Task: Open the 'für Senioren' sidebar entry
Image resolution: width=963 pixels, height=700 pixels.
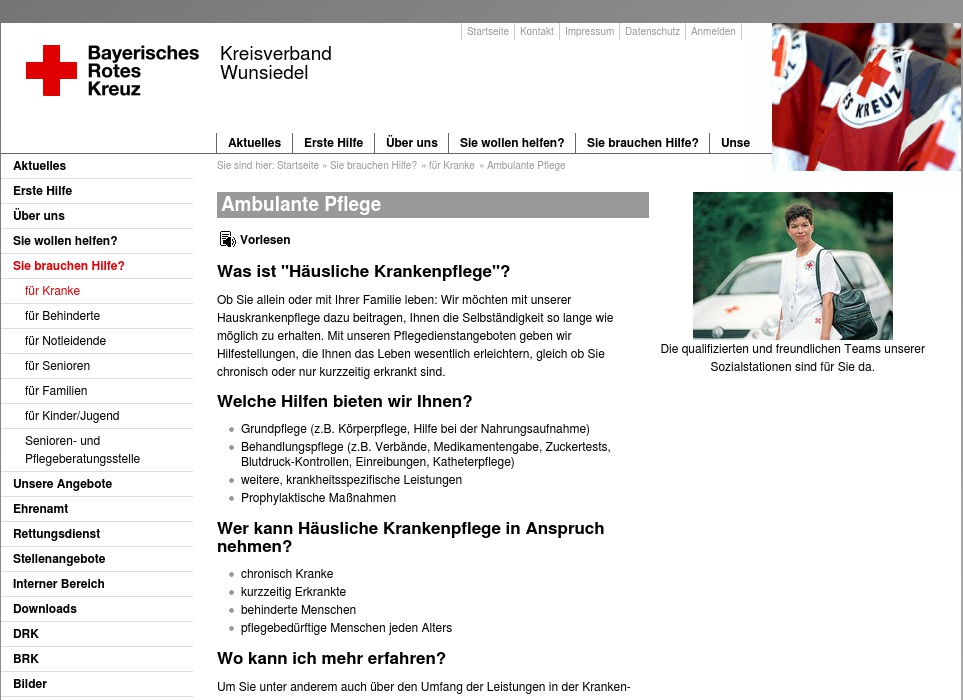Action: click(x=57, y=365)
